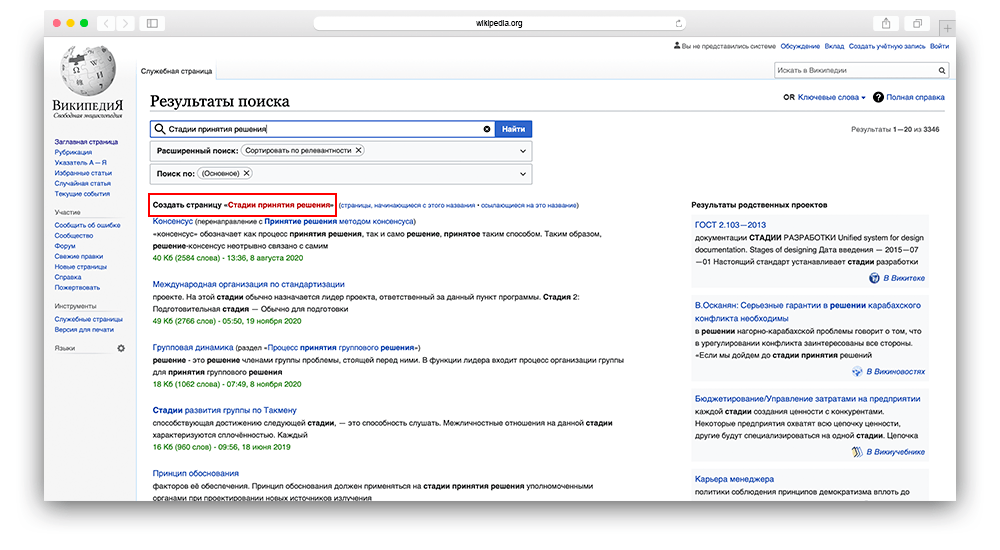This screenshot has width=1000, height=550.
Task: Open 'Бюджетирование/Управление затратами на предприятии'
Action: coord(807,399)
